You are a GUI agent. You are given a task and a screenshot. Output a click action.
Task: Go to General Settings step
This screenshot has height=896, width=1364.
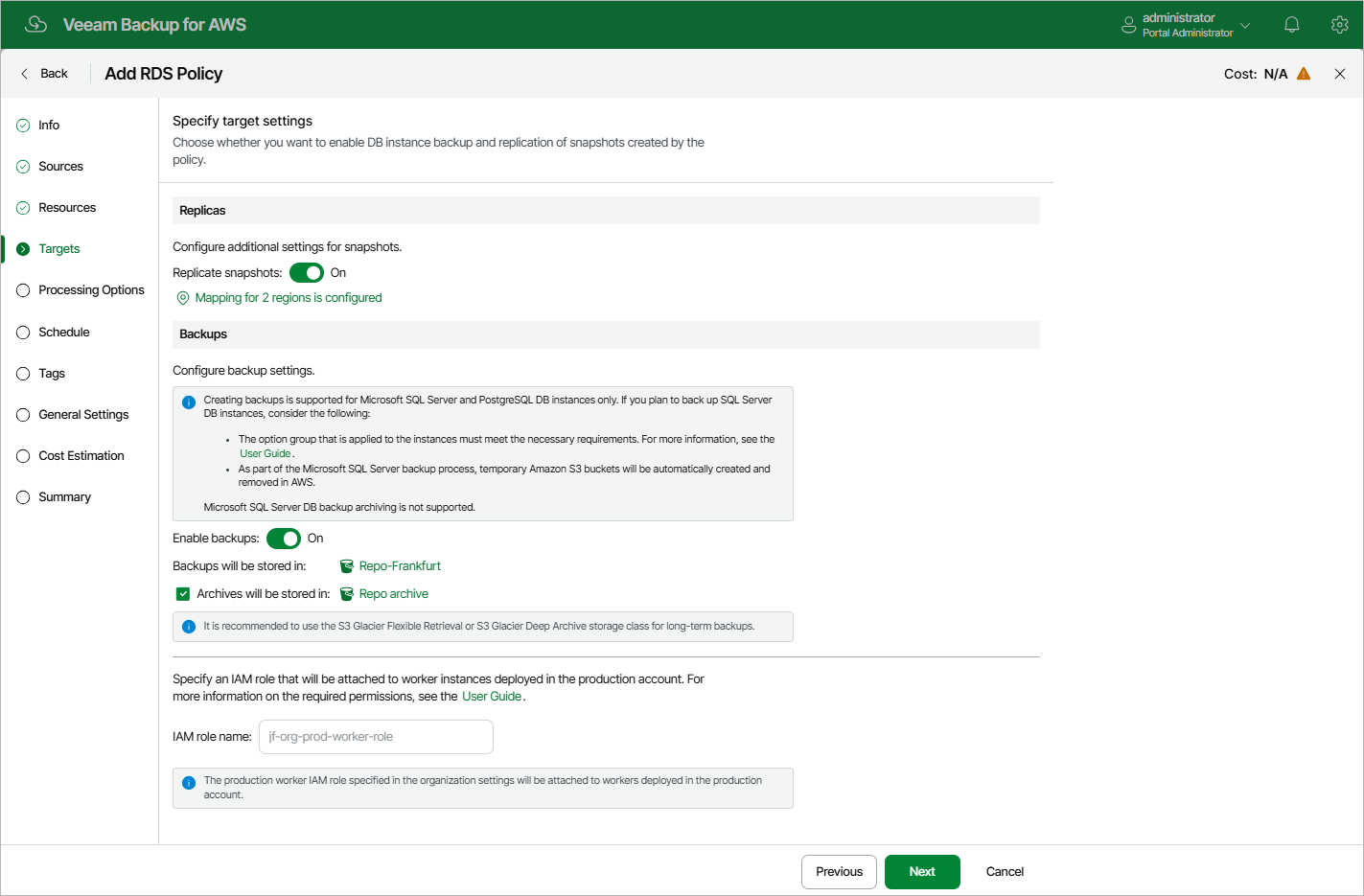coord(83,415)
